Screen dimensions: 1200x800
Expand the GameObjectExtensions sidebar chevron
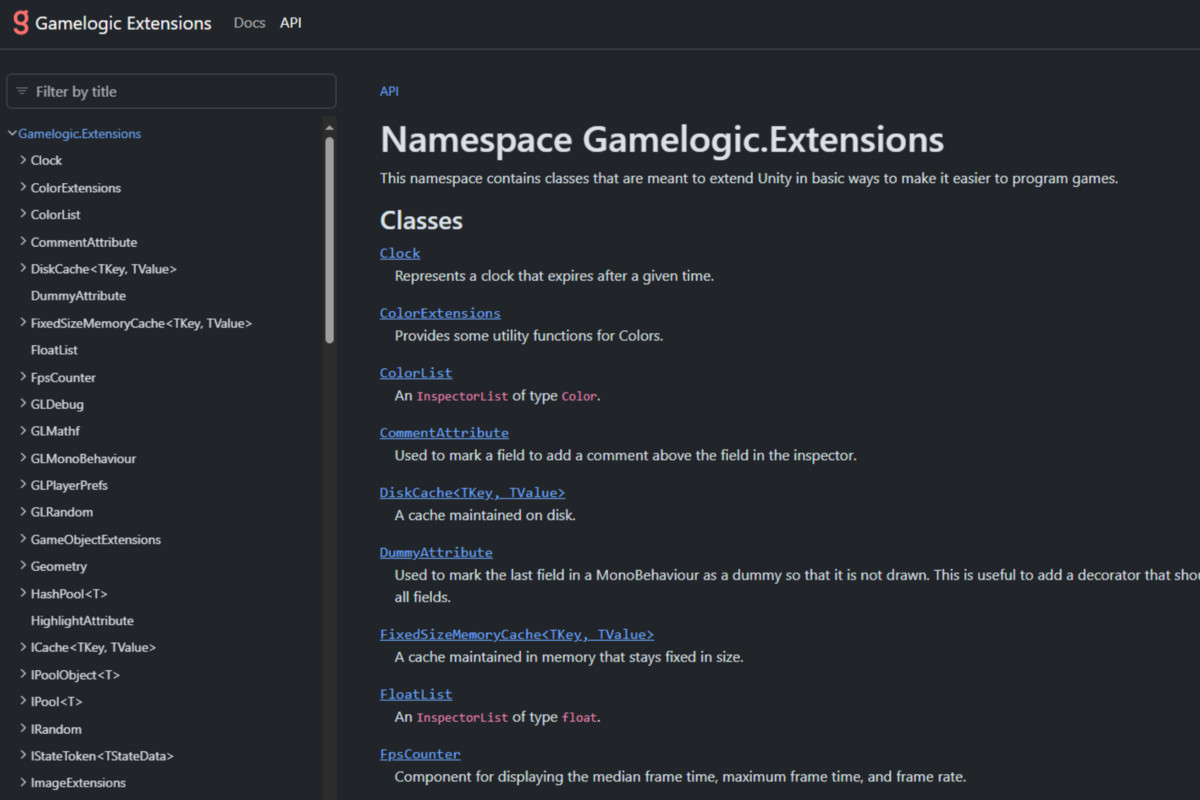click(23, 539)
